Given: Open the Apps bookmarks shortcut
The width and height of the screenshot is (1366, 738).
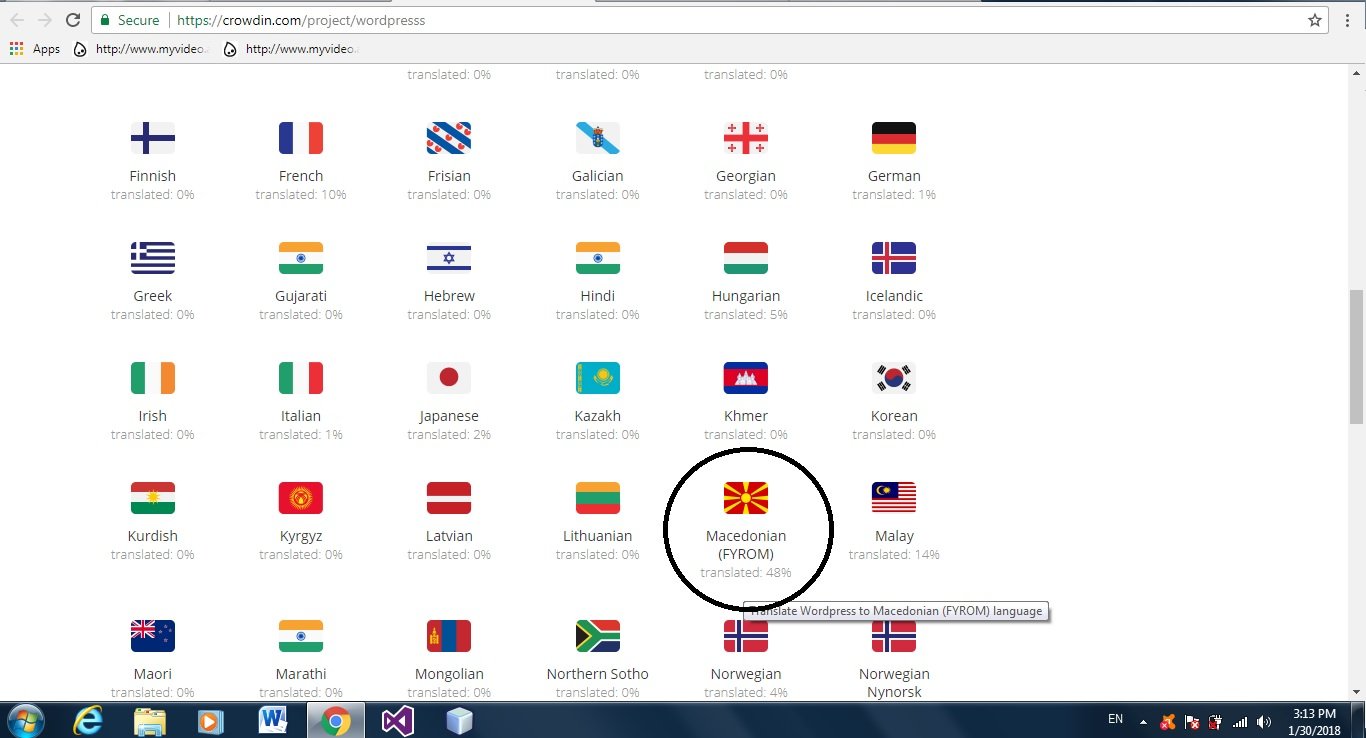Looking at the screenshot, I should (35, 48).
